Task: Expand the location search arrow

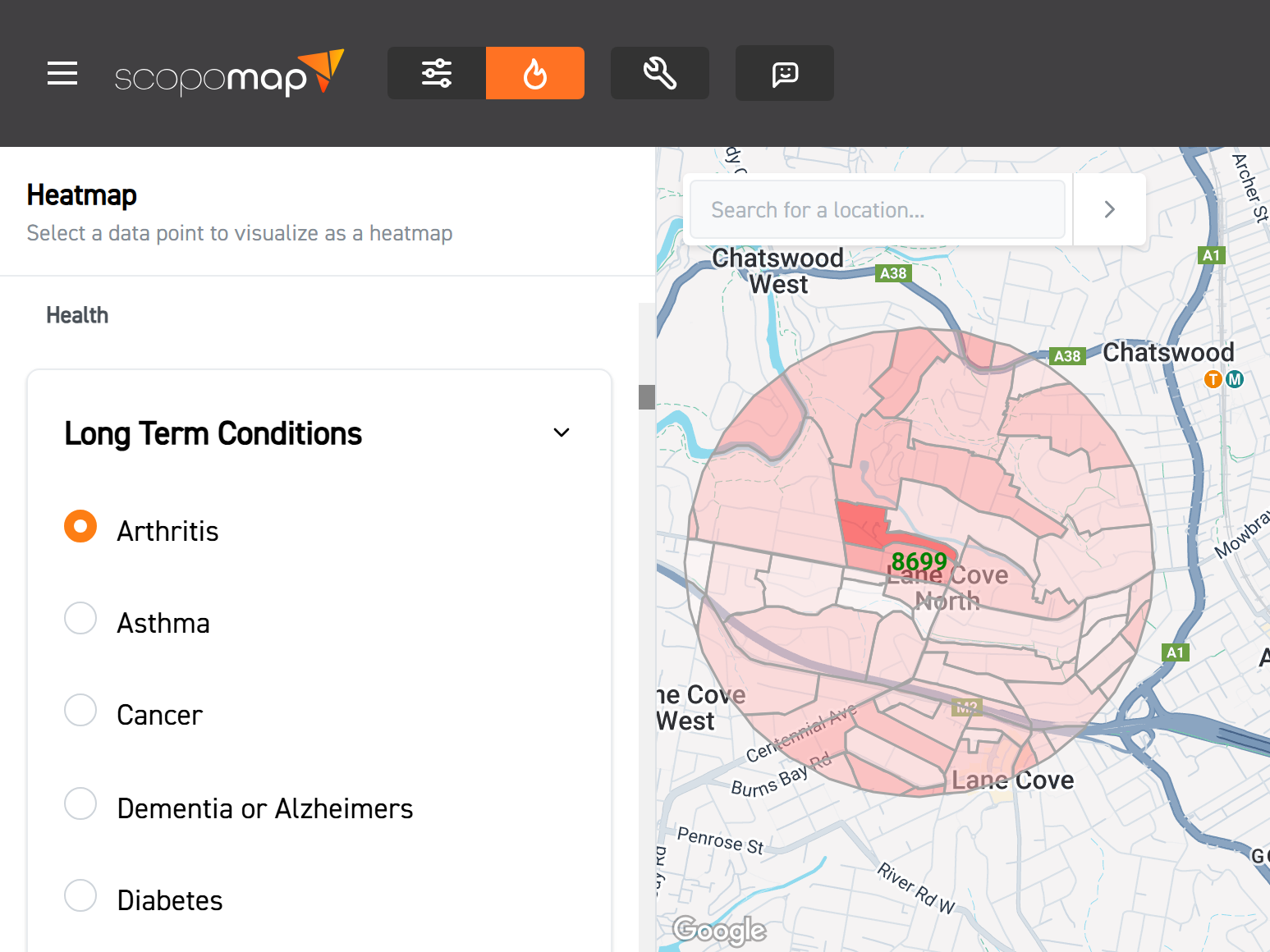Action: (1109, 209)
